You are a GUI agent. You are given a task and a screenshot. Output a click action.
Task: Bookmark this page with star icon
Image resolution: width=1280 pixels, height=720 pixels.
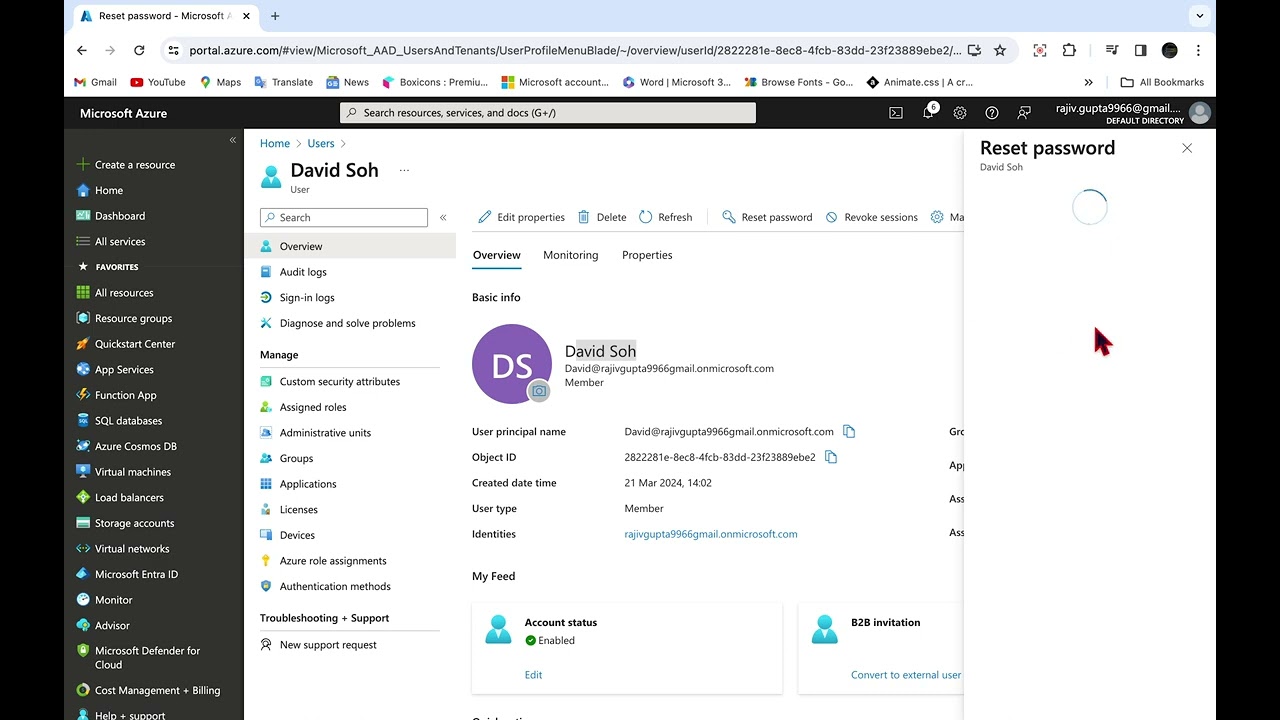point(1000,50)
